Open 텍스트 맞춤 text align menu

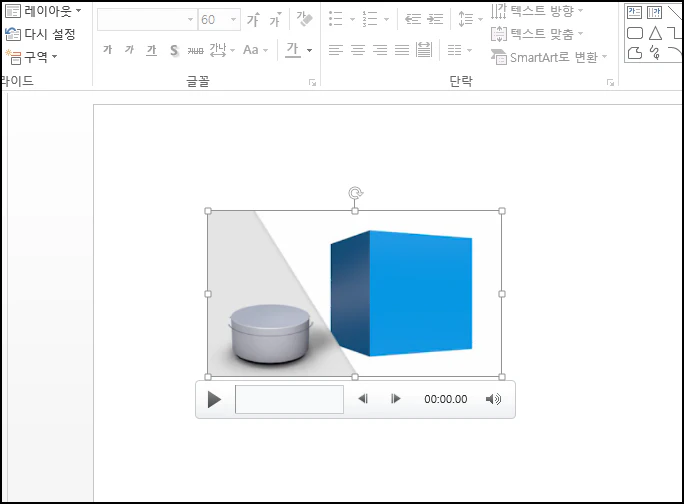click(537, 34)
